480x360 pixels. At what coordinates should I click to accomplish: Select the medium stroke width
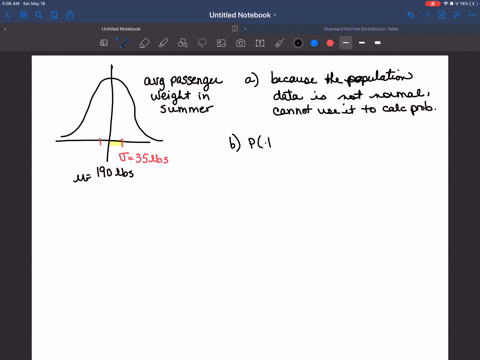[362, 43]
